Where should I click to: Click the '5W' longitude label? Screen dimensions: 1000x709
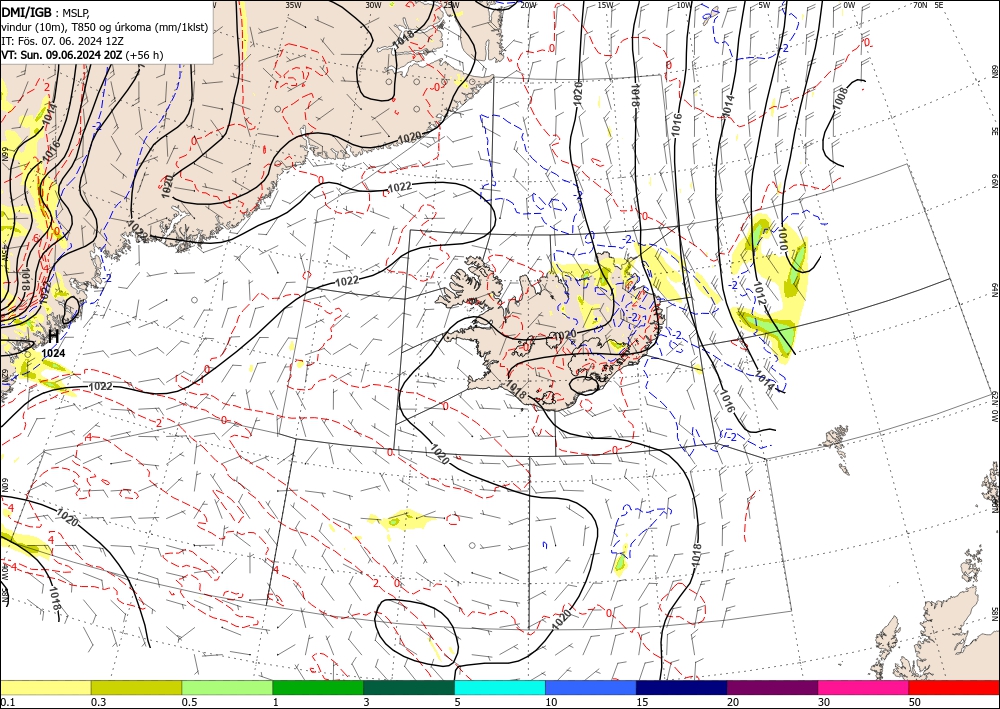[x=764, y=5]
